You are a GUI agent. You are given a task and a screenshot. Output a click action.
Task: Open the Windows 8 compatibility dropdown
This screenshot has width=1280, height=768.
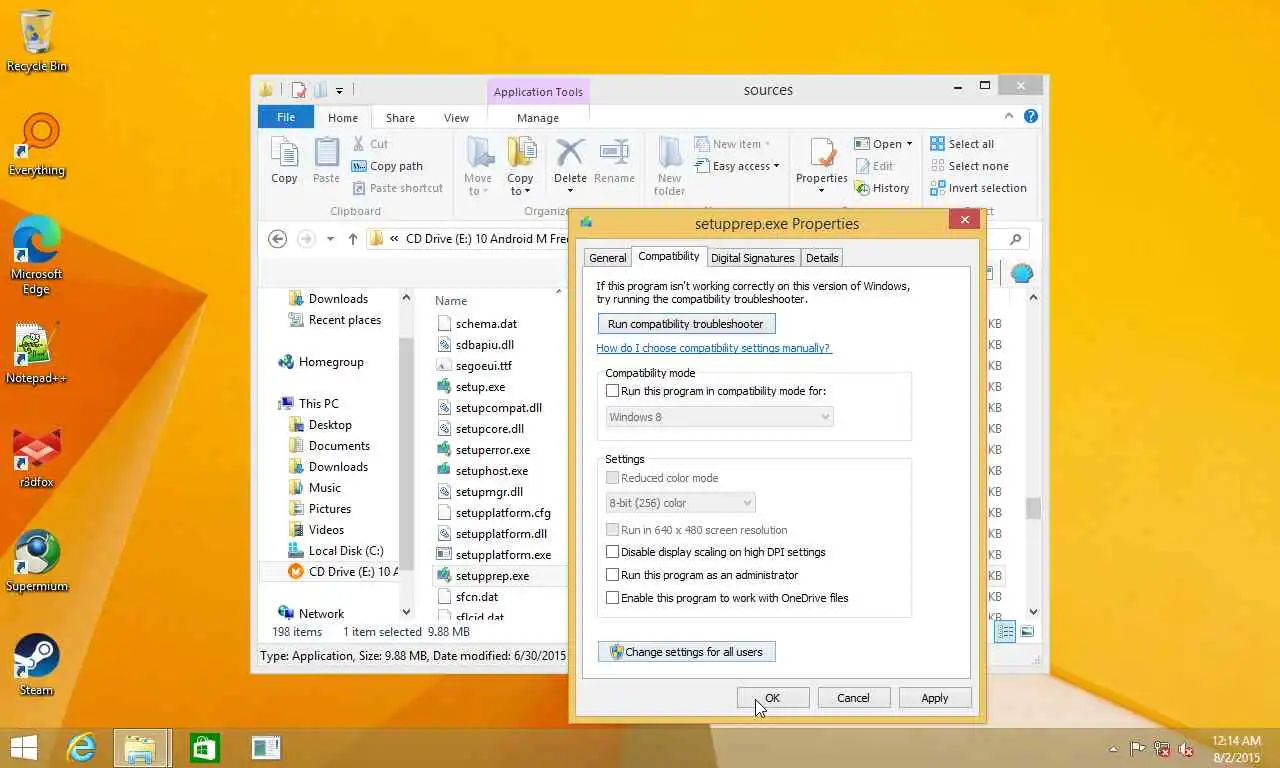tap(719, 417)
